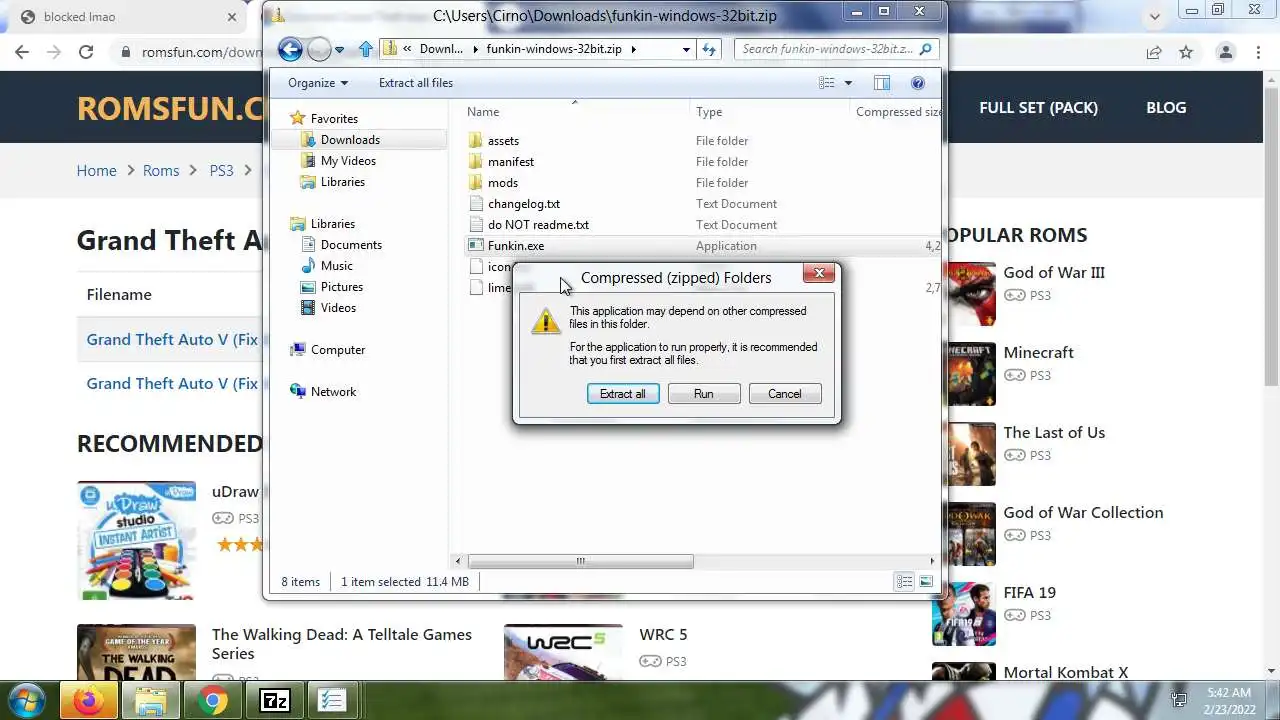Open the Organize menu
1280x720 pixels.
click(318, 83)
